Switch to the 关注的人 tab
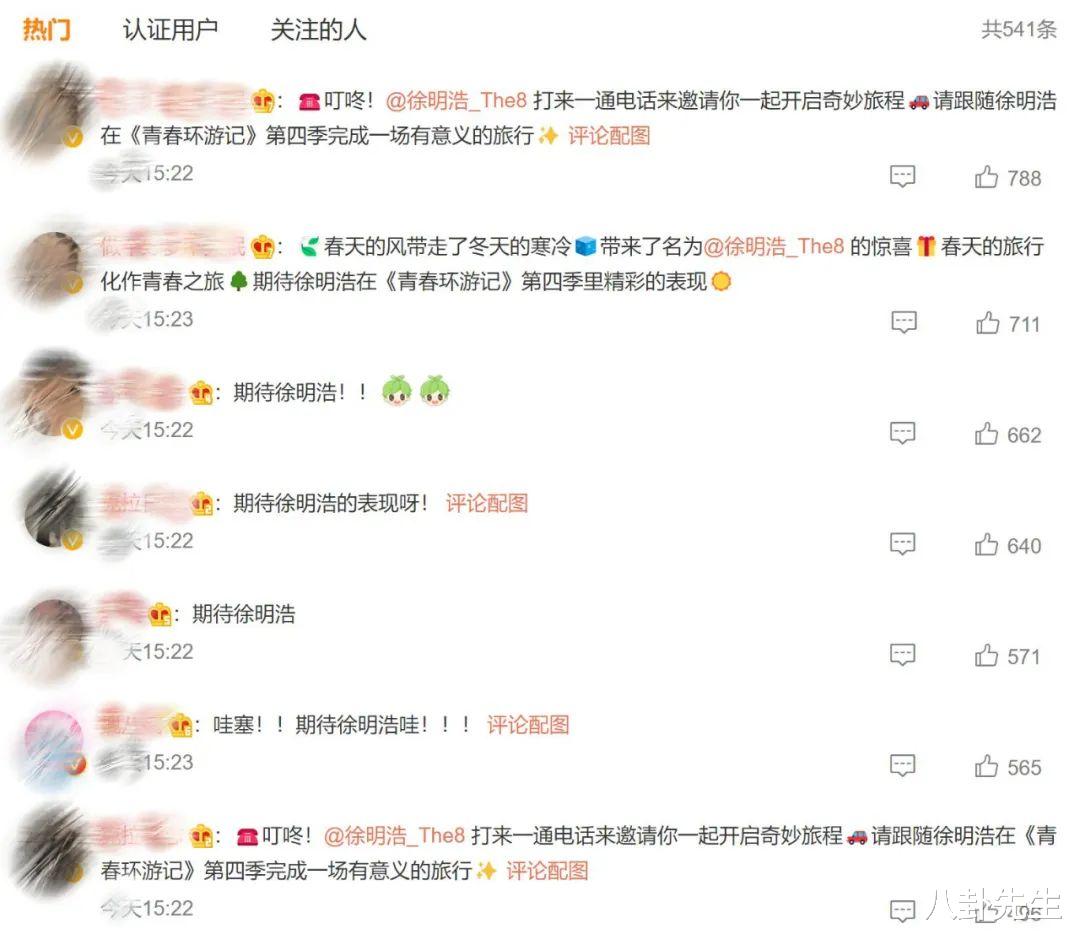The width and height of the screenshot is (1080, 945). (318, 30)
